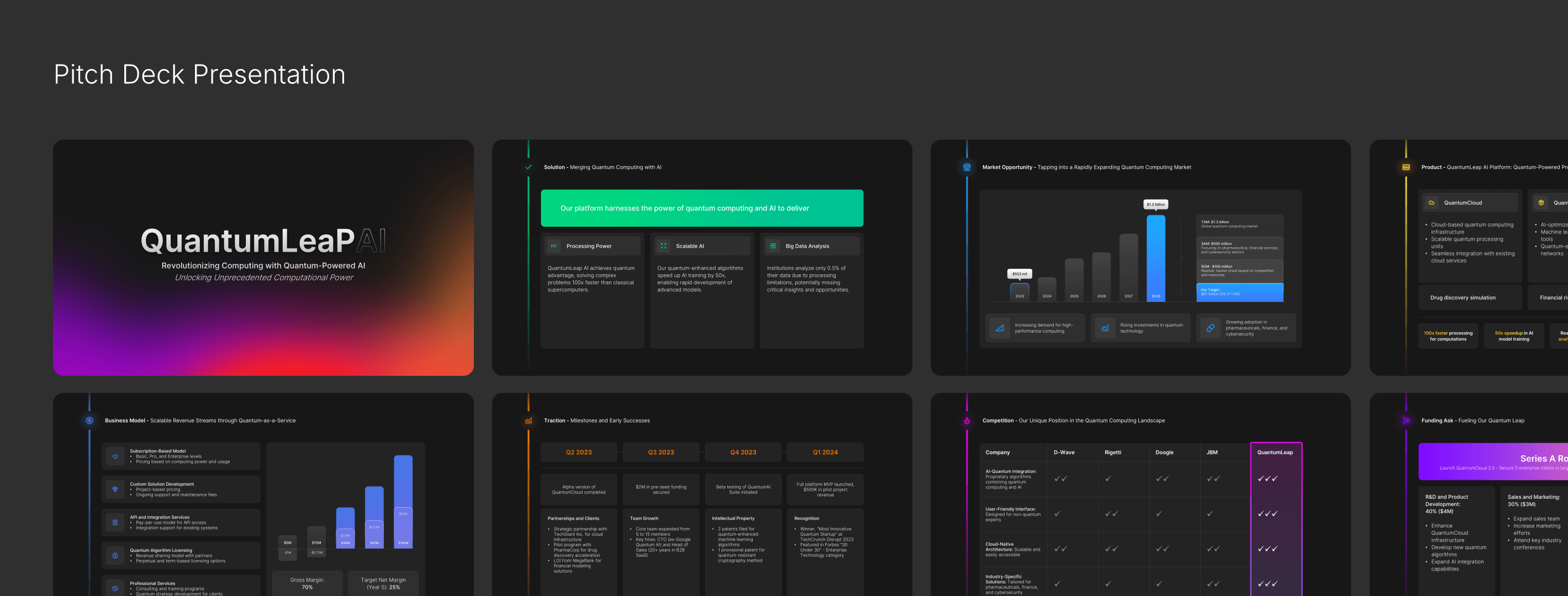Click the icon next to Increasing demand text

point(1000,328)
